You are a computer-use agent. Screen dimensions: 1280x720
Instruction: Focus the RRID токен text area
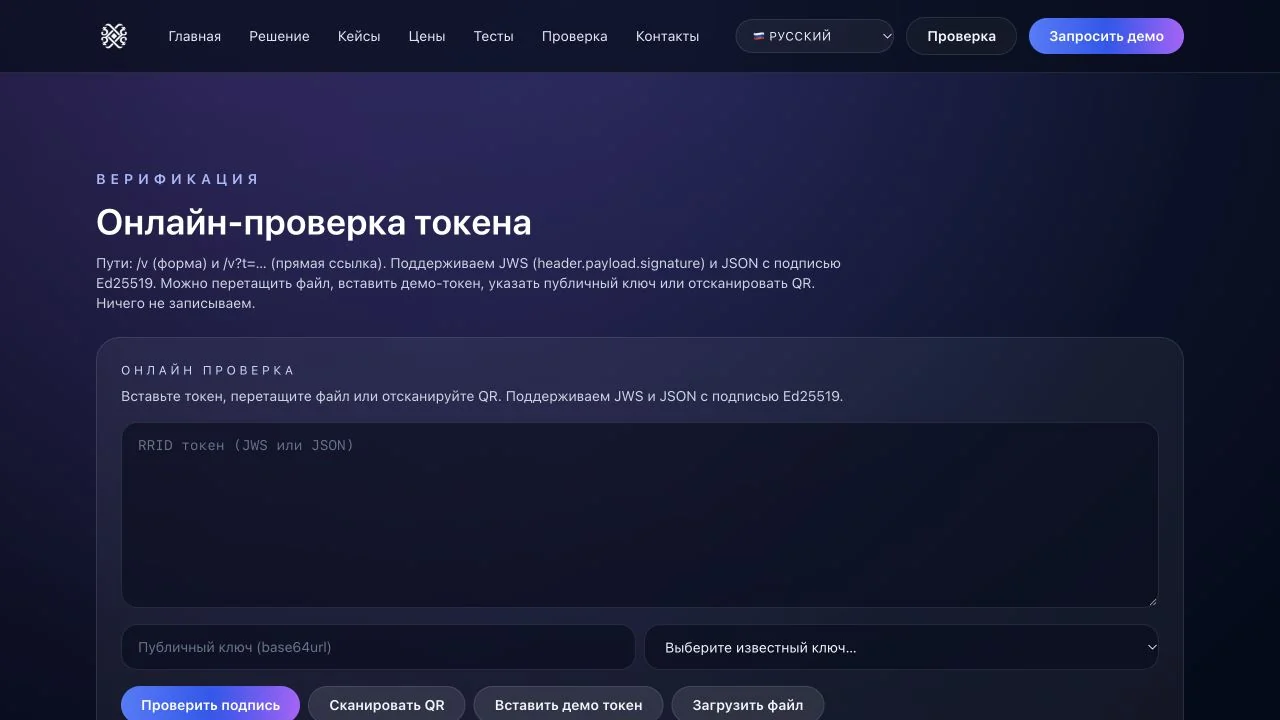pos(640,515)
